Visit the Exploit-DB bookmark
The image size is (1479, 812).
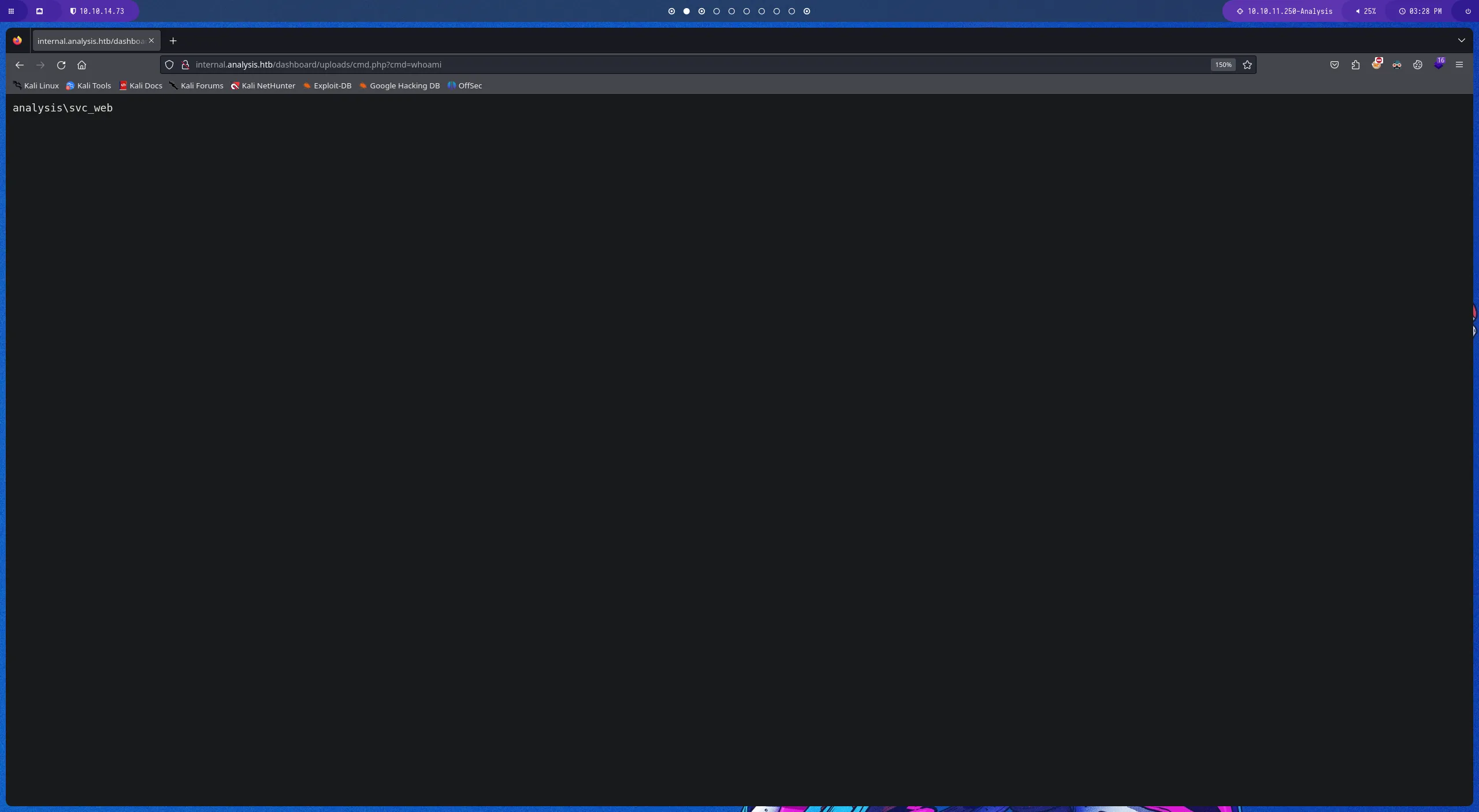tap(327, 85)
